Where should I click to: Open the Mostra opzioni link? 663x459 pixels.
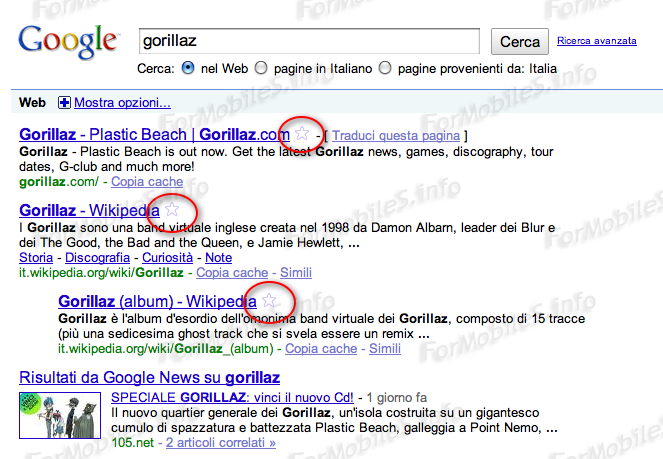pos(122,103)
